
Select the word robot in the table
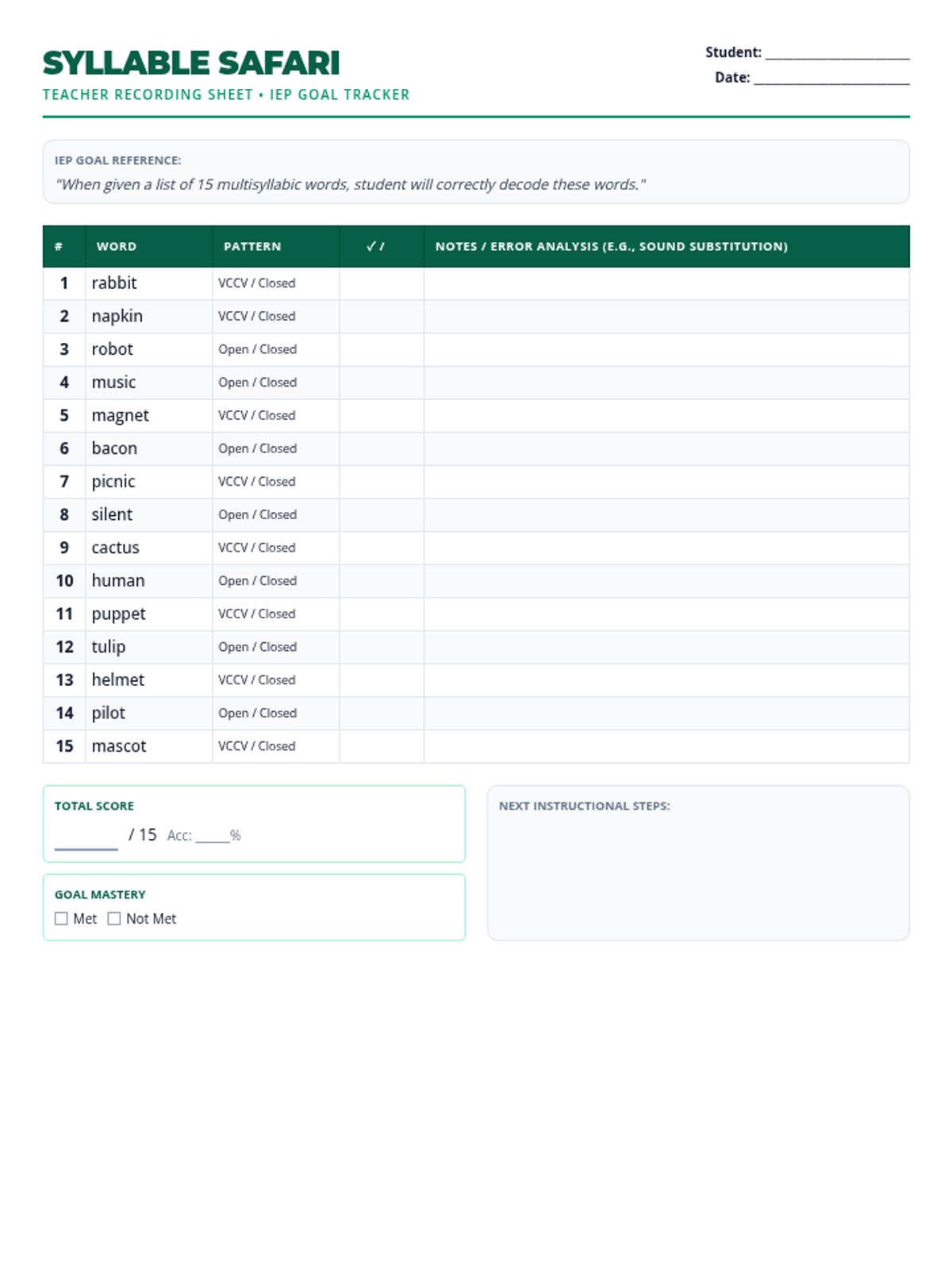[113, 349]
